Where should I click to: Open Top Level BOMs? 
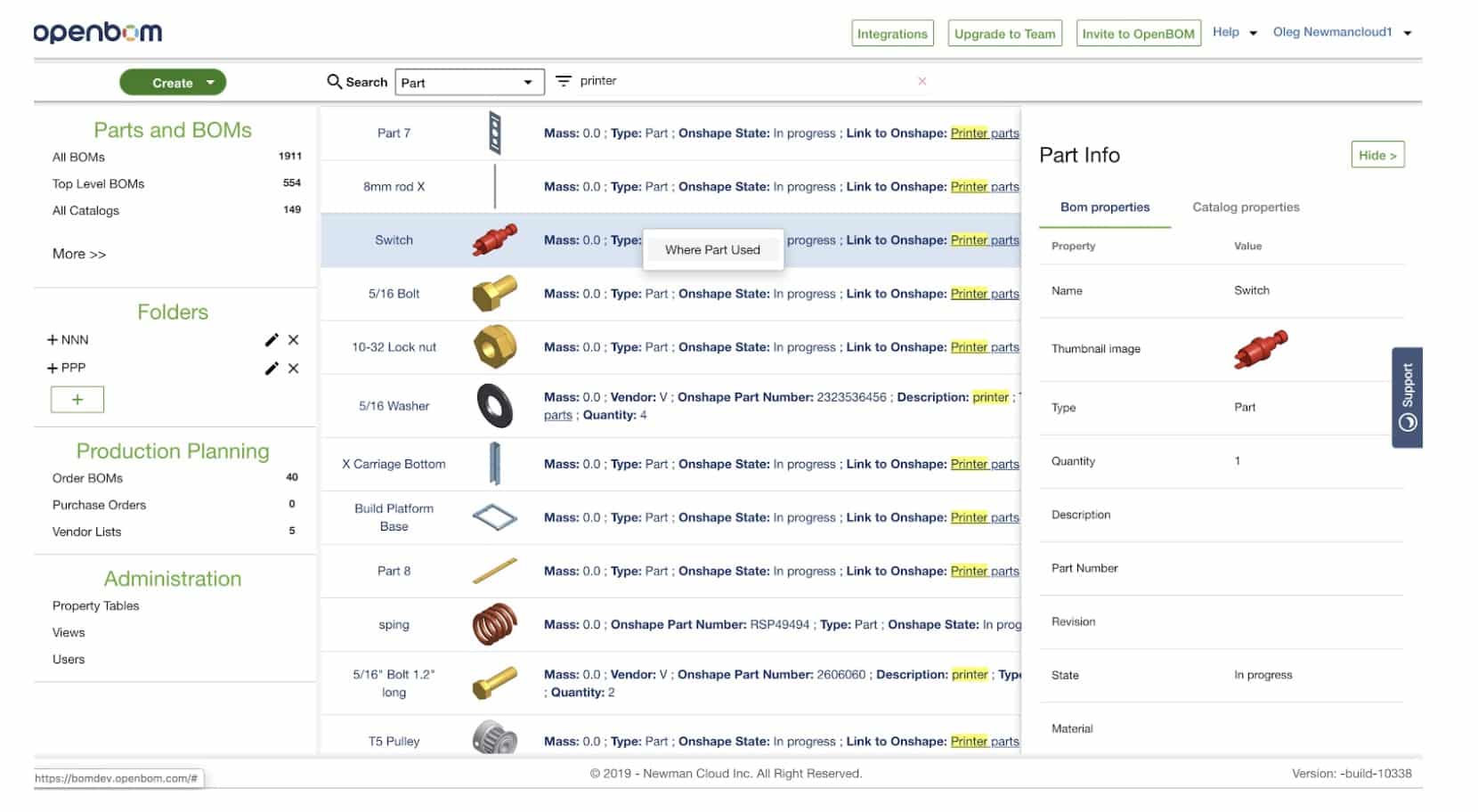[x=98, y=183]
